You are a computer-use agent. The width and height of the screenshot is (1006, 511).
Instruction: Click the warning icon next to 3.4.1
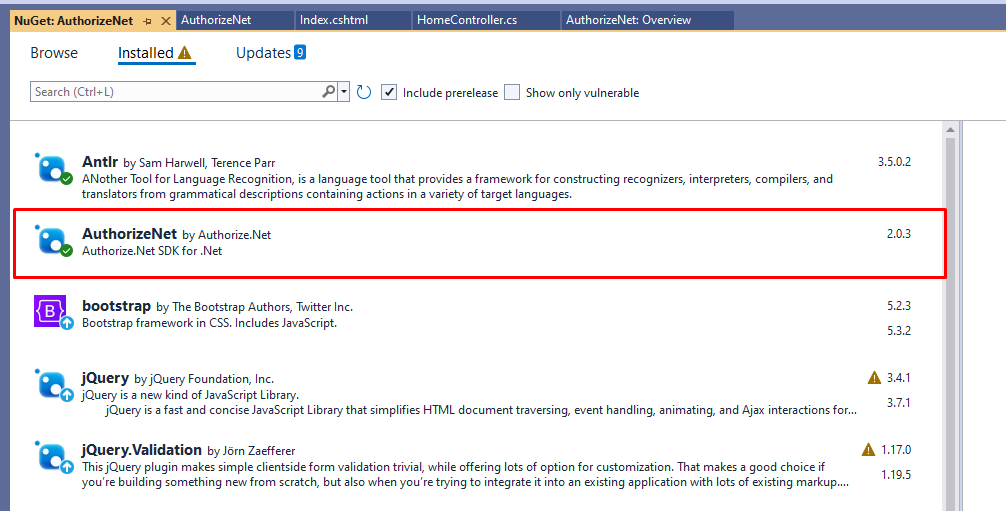click(874, 377)
